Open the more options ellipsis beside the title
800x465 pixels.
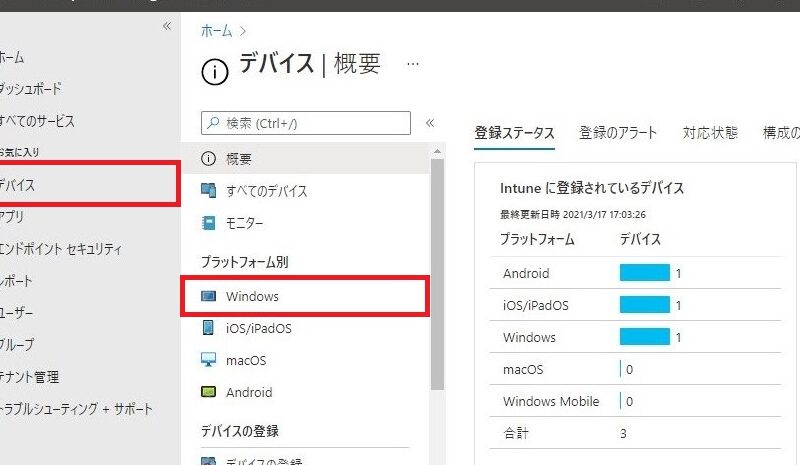tap(412, 64)
